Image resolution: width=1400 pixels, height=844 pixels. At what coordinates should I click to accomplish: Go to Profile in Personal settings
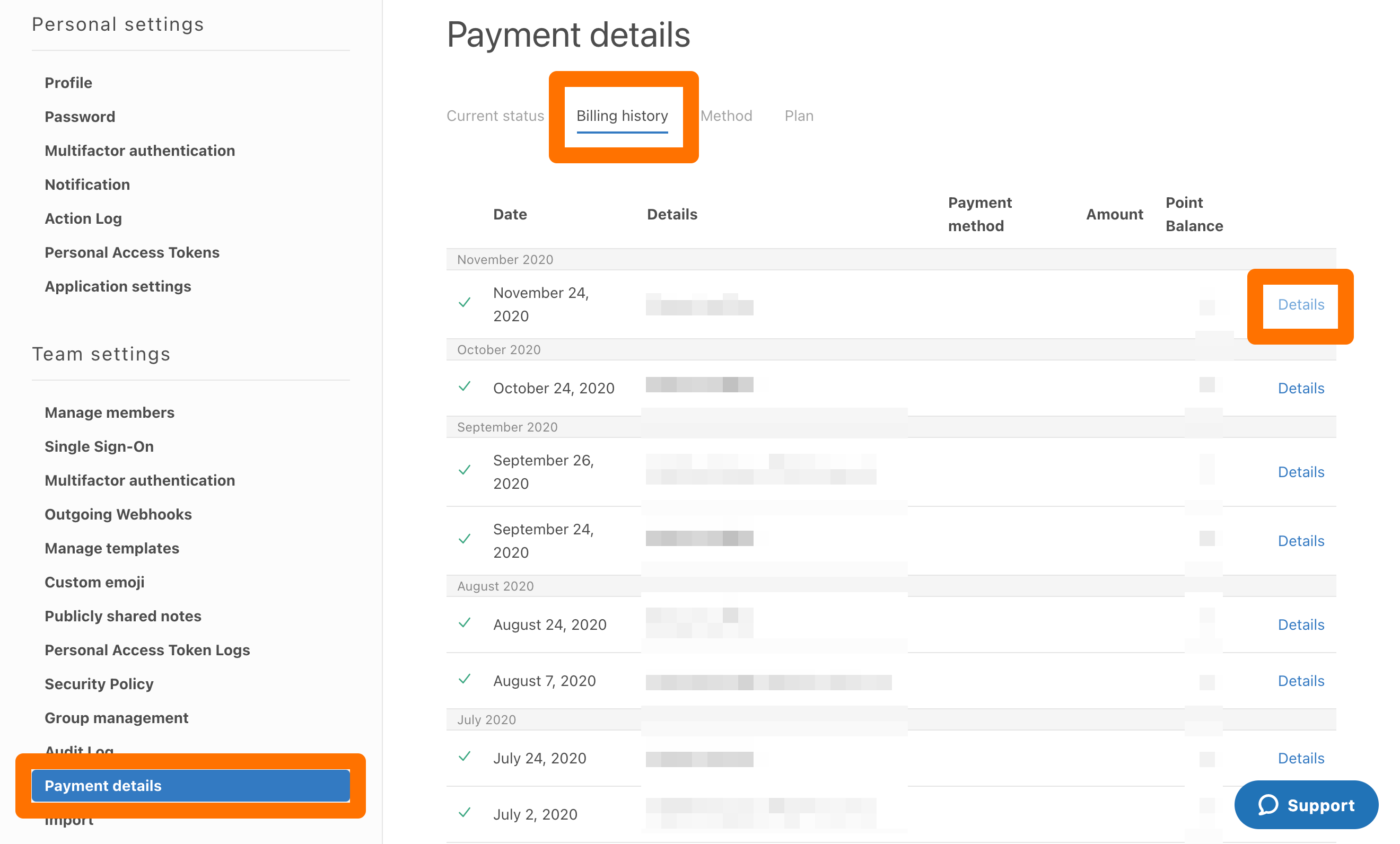tap(68, 83)
